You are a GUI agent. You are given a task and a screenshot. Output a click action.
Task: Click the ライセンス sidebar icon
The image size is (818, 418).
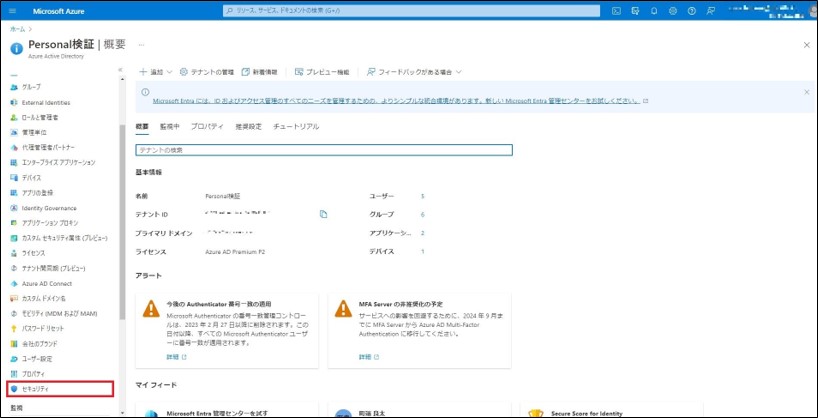pyautogui.click(x=14, y=253)
